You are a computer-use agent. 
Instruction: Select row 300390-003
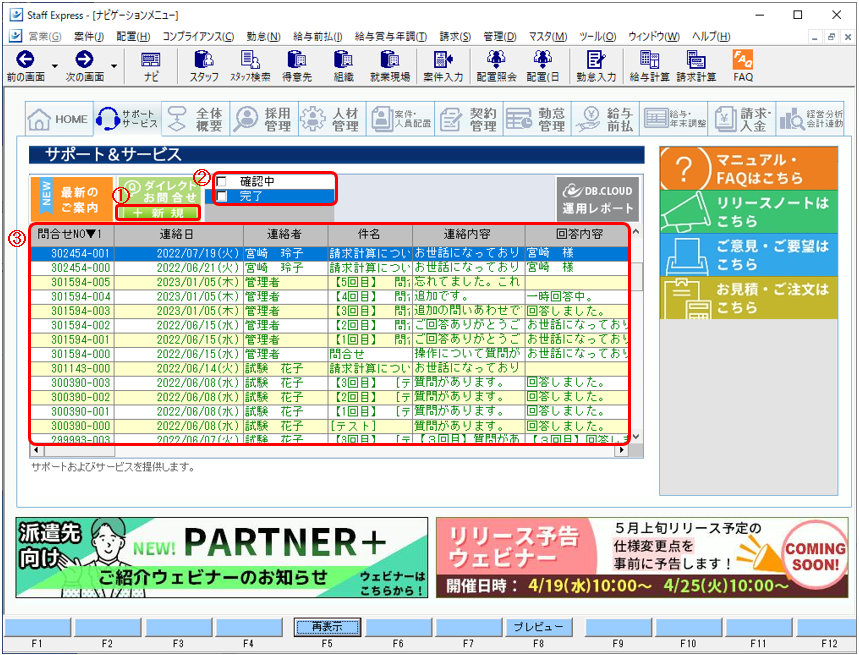coord(329,382)
